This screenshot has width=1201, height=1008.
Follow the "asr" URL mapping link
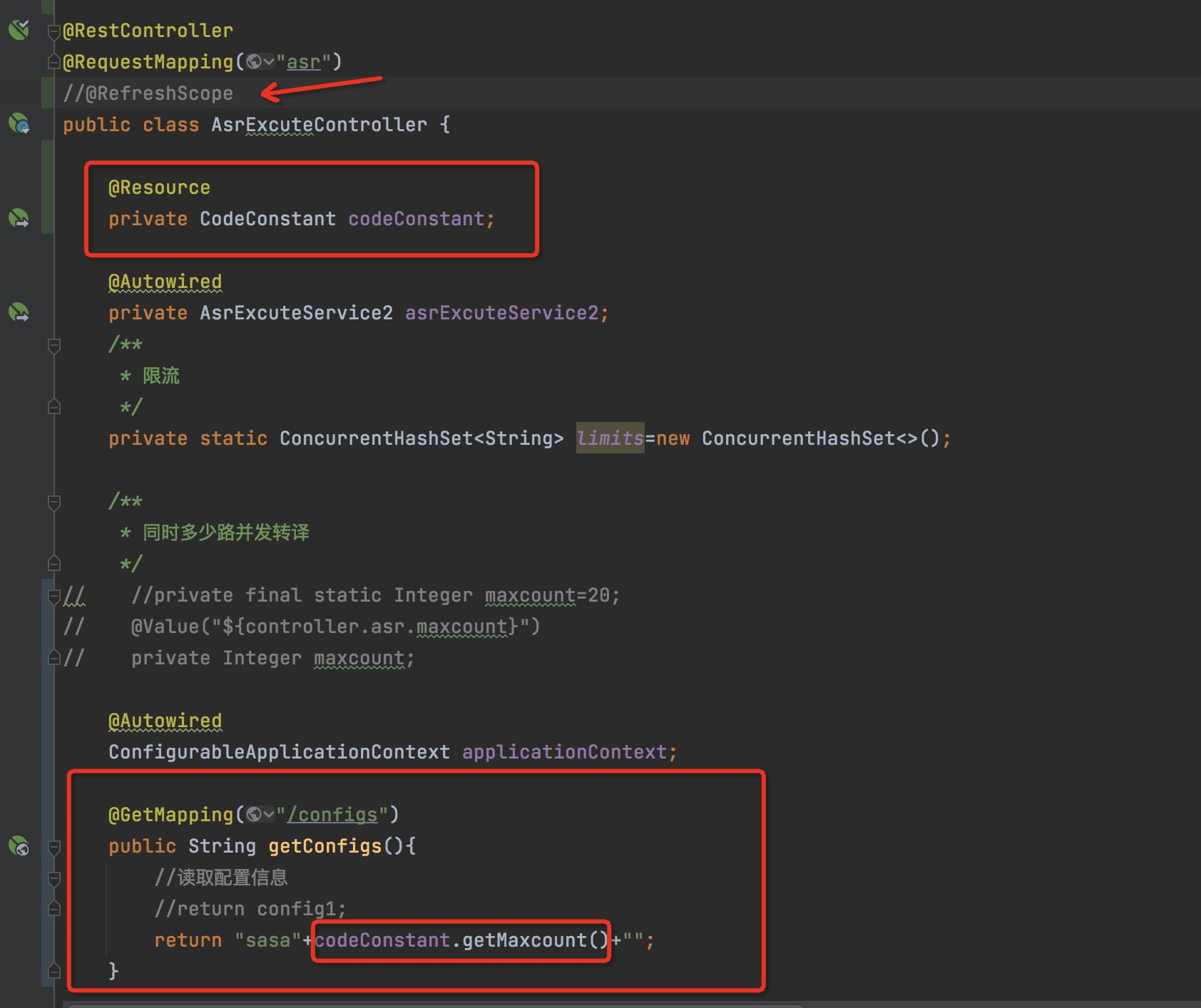(303, 62)
